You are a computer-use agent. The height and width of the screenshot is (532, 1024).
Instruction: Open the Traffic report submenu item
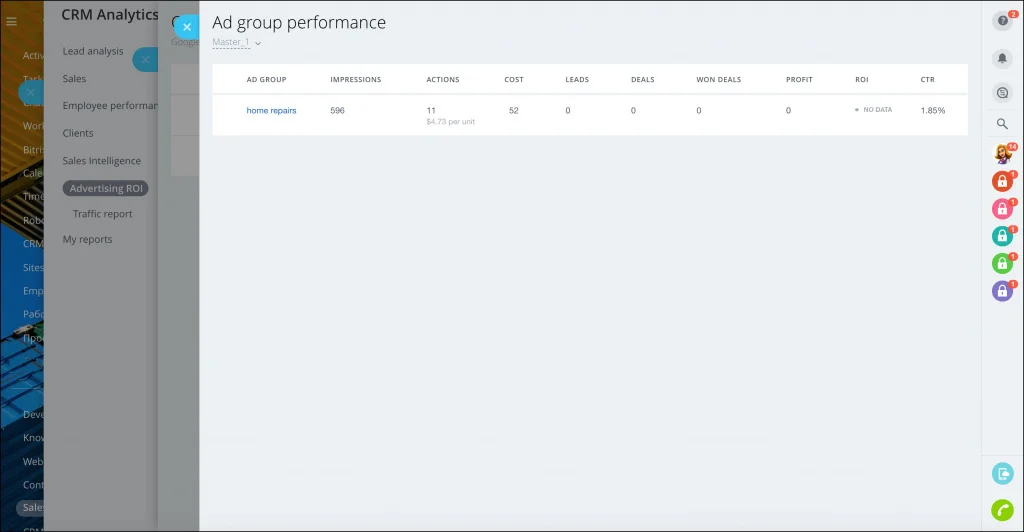(103, 213)
